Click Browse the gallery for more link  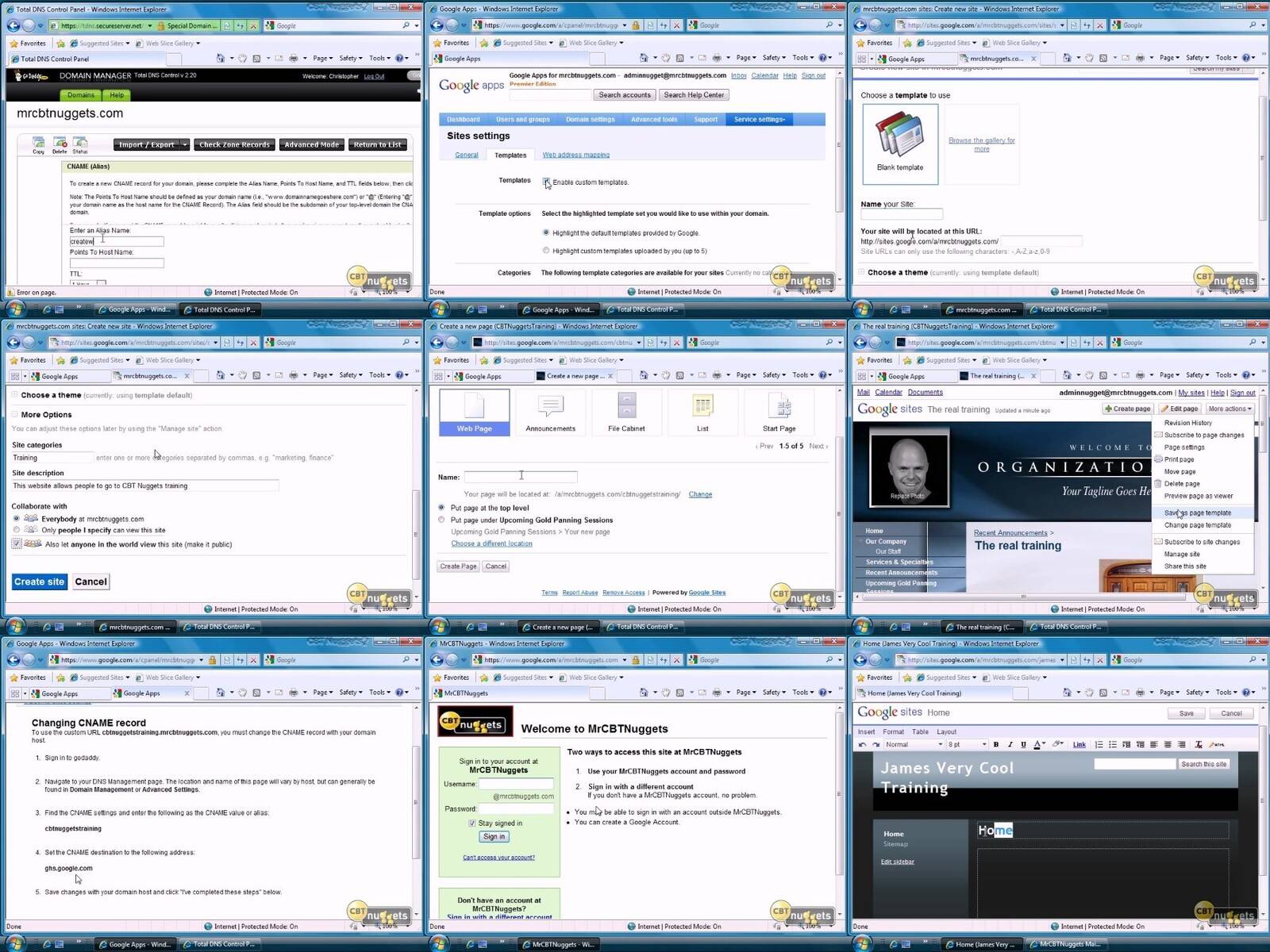pyautogui.click(x=982, y=144)
